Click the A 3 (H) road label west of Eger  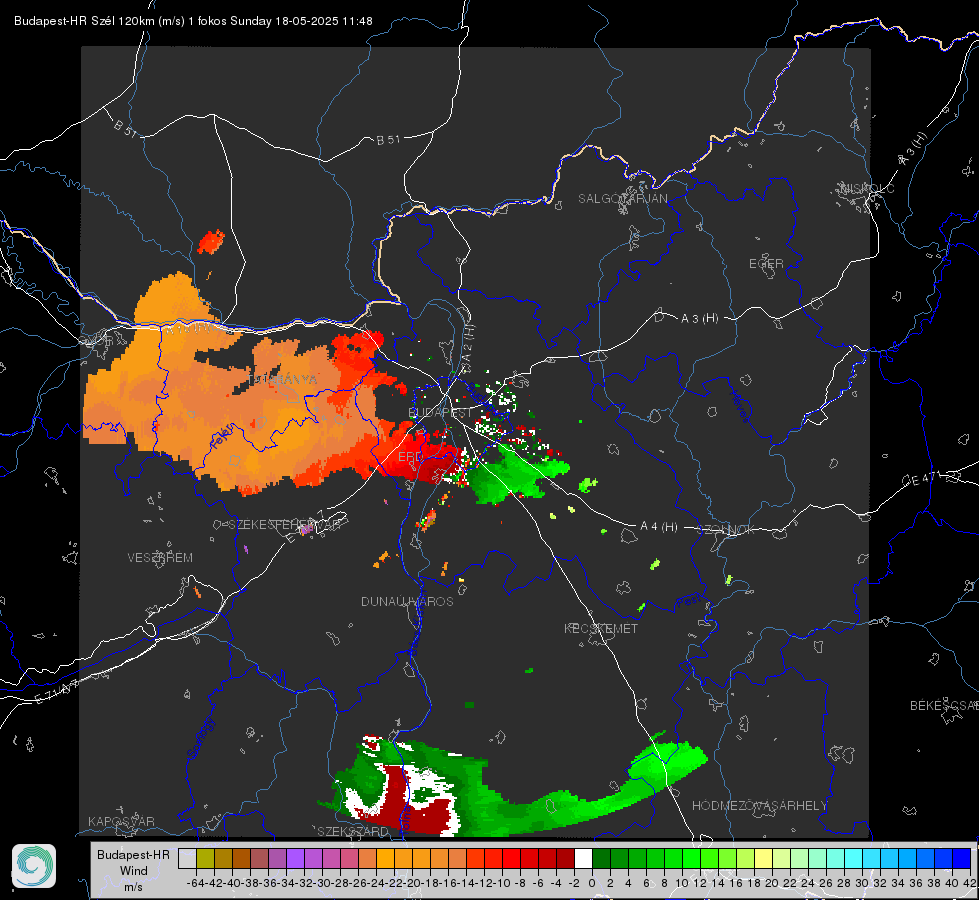699,319
